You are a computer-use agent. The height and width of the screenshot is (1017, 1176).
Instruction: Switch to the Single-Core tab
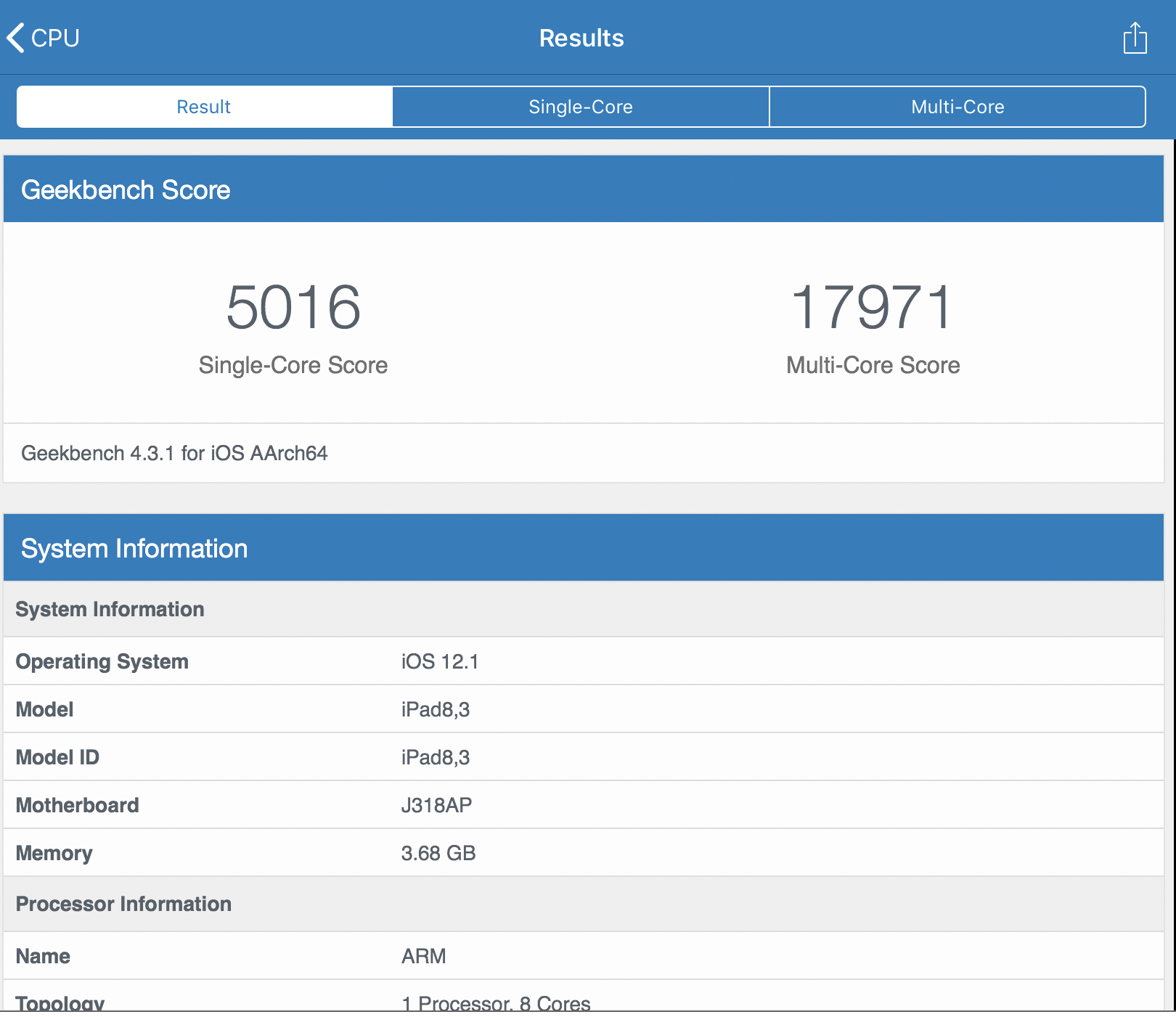pos(581,107)
